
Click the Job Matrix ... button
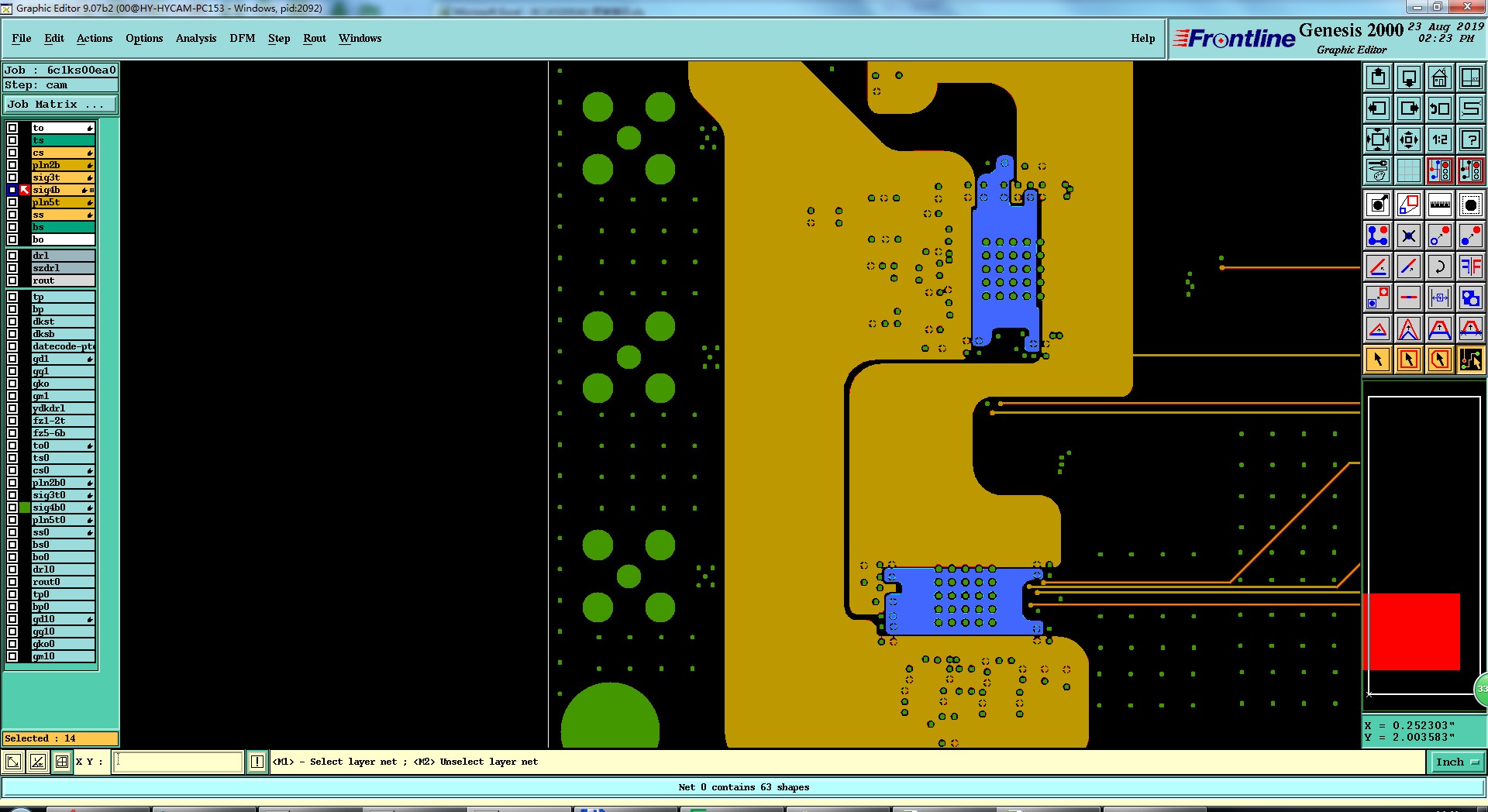pyautogui.click(x=60, y=104)
